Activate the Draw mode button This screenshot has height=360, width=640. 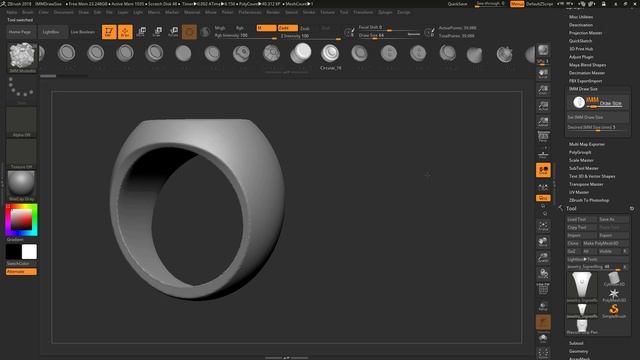125,32
